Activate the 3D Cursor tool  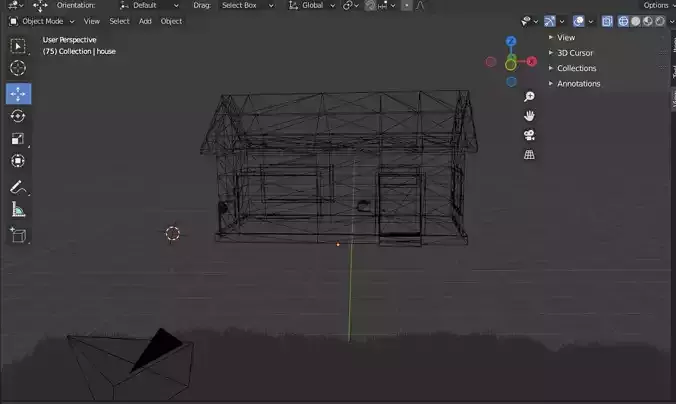[x=18, y=68]
